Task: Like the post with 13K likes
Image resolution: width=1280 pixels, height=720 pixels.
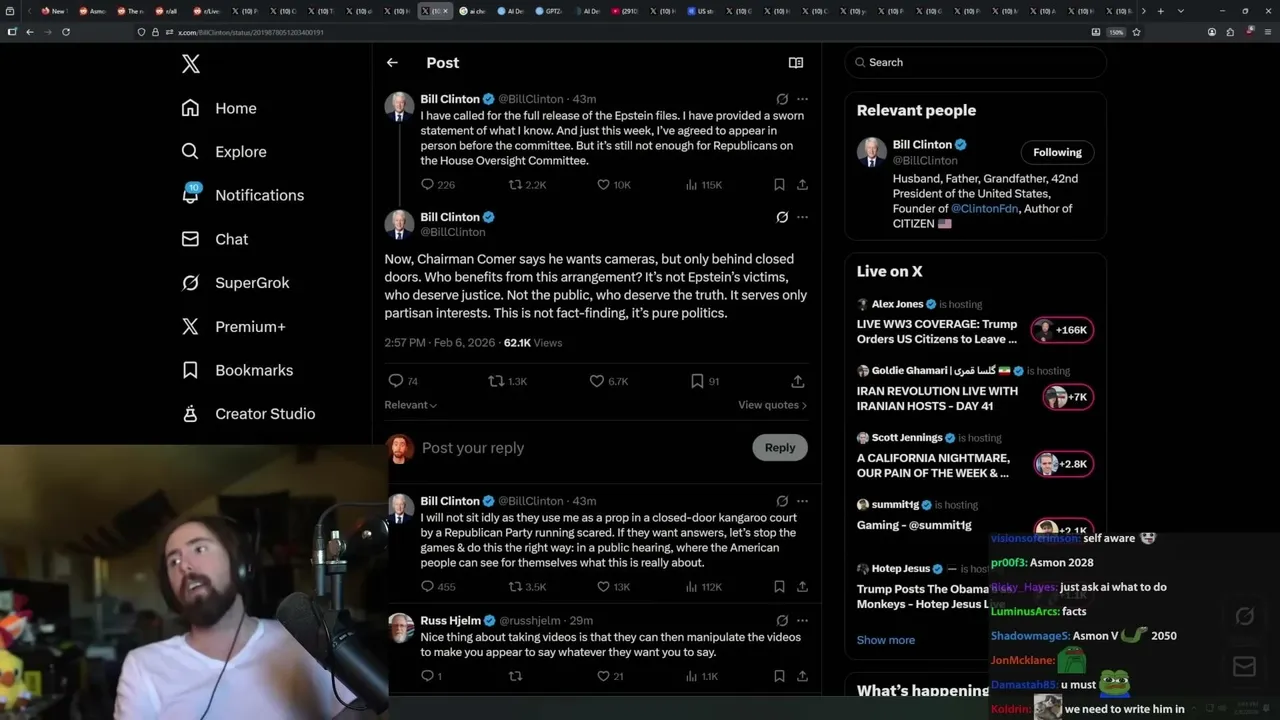Action: click(x=613, y=587)
